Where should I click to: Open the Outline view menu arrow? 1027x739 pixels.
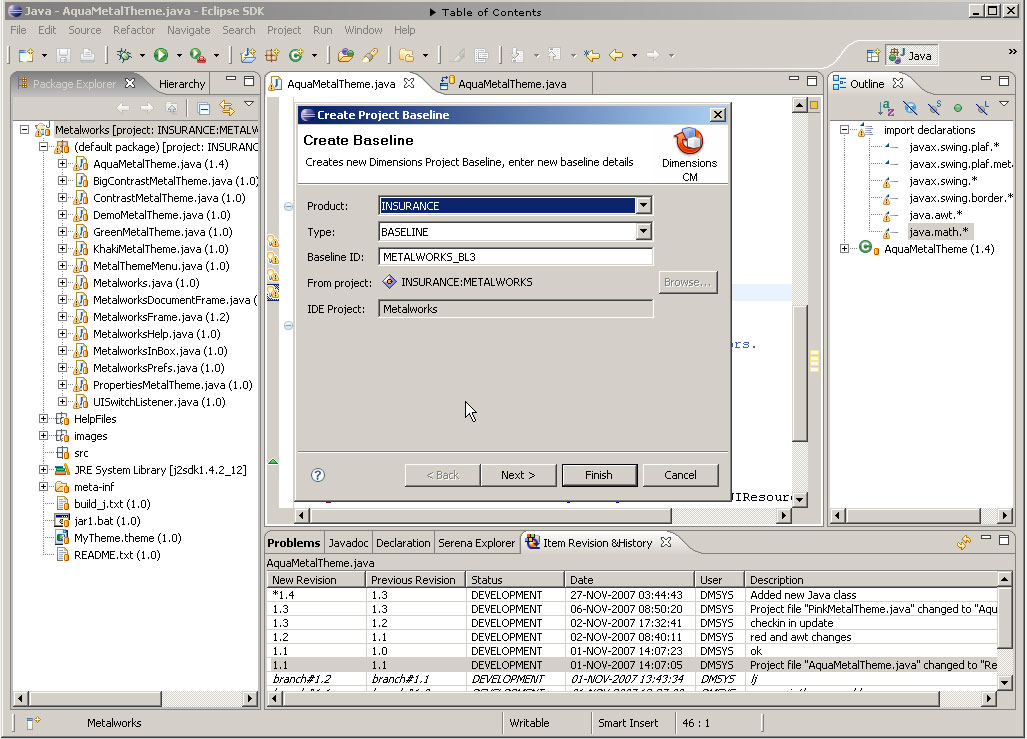coord(1004,104)
